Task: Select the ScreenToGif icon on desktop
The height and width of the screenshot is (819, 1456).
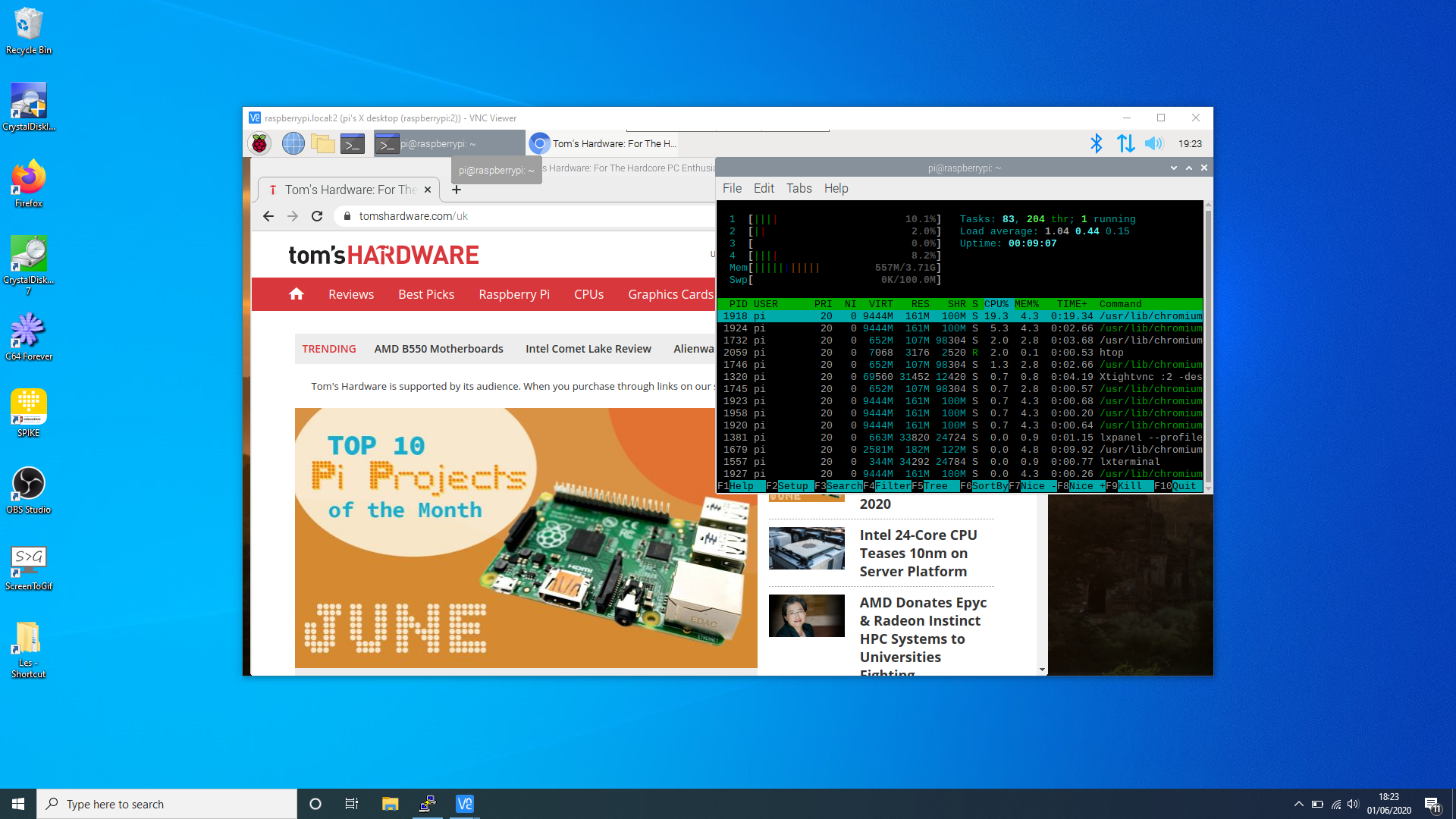Action: coord(27,558)
